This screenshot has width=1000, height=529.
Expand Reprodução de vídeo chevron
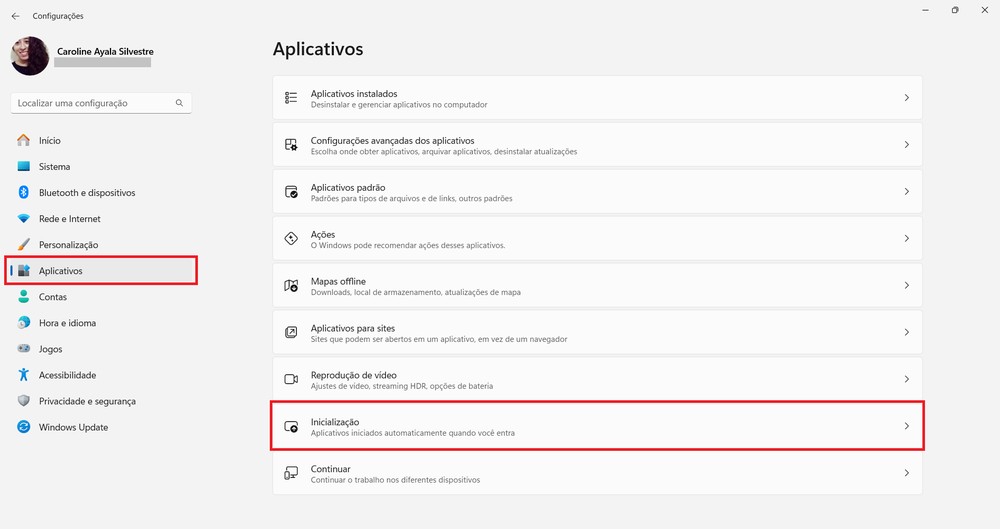coord(906,379)
